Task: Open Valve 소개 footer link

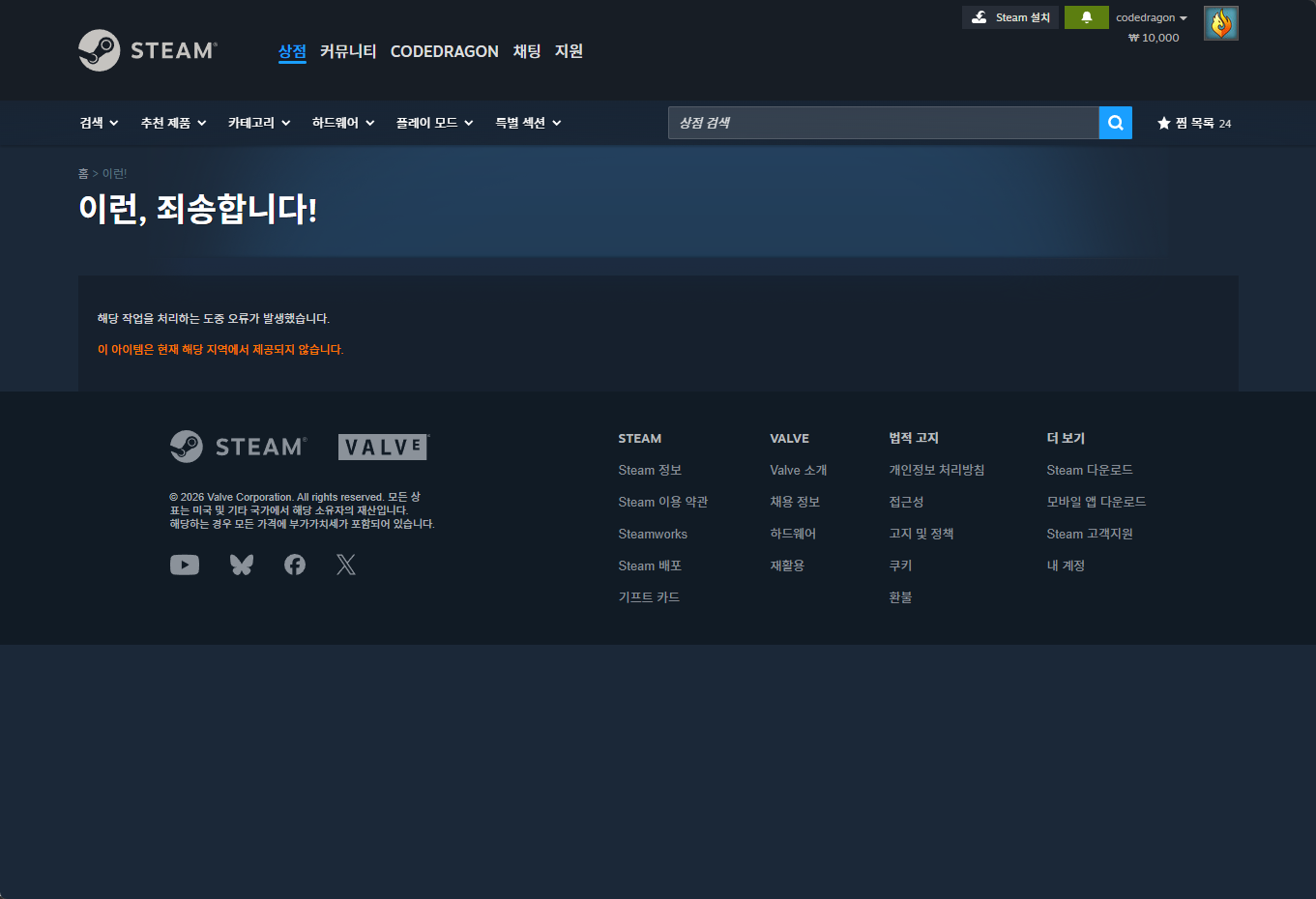Action: 799,470
